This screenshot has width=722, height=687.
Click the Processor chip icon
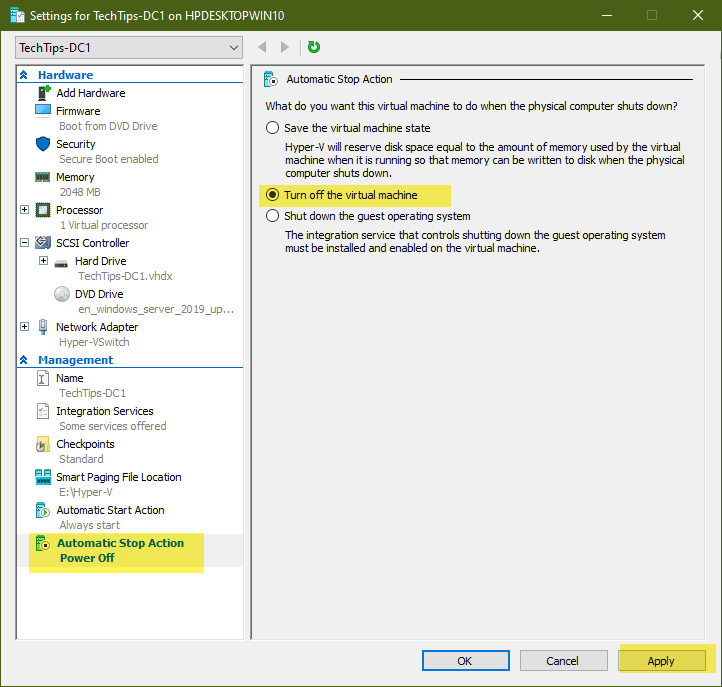tap(43, 210)
